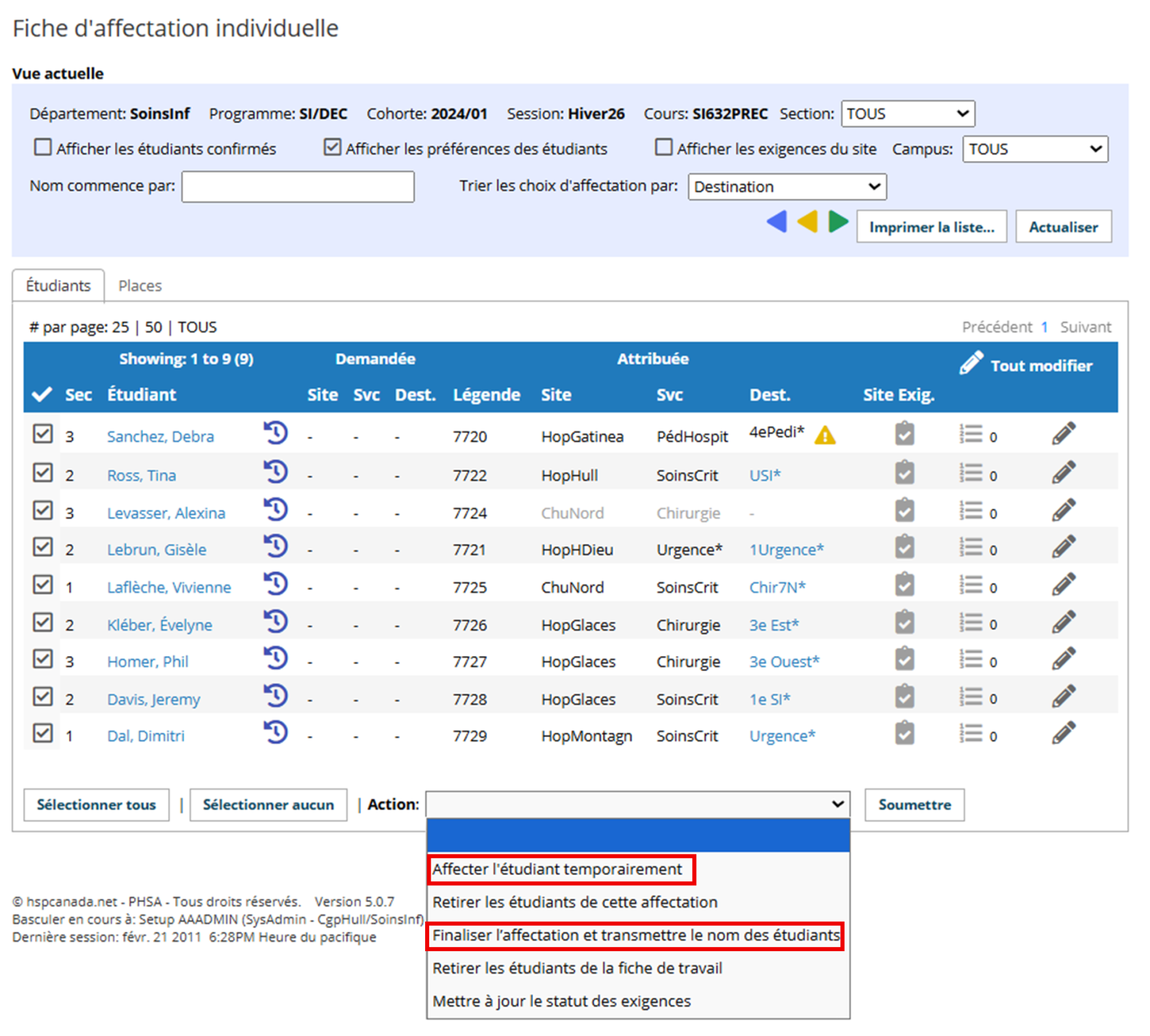Choose Affecter l'étudiant temporairement option
Viewport: 1150px width, 1036px height.
pos(557,869)
